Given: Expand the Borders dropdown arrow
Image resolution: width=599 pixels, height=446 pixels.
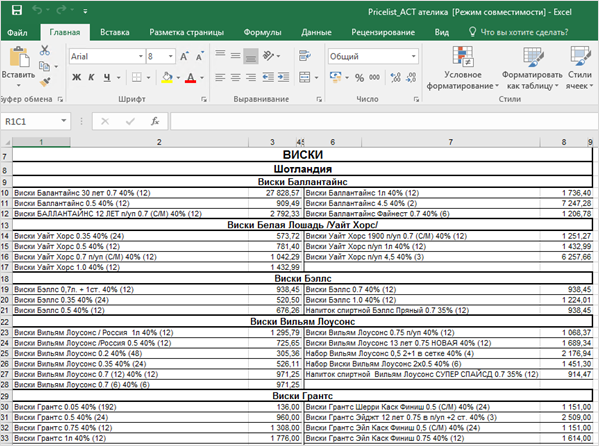Looking at the screenshot, I should click(x=148, y=78).
